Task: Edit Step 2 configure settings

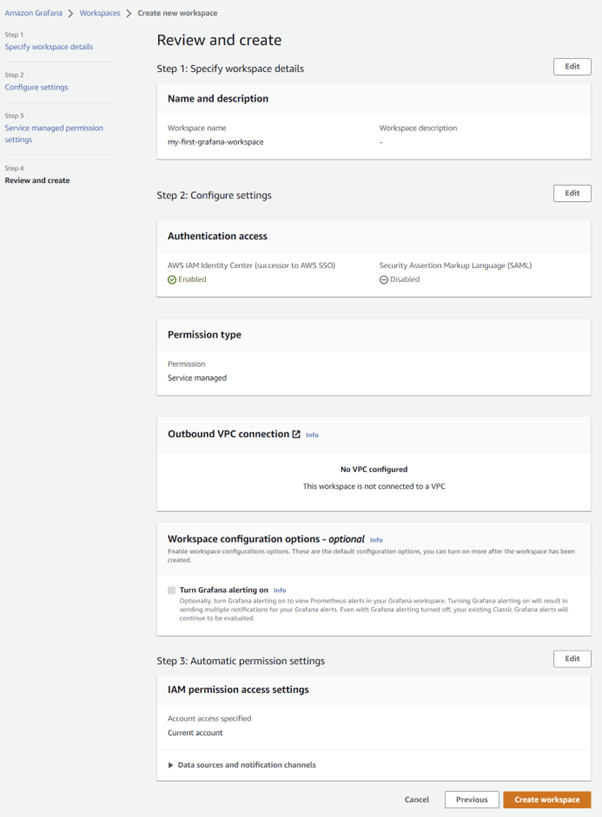Action: (x=572, y=193)
